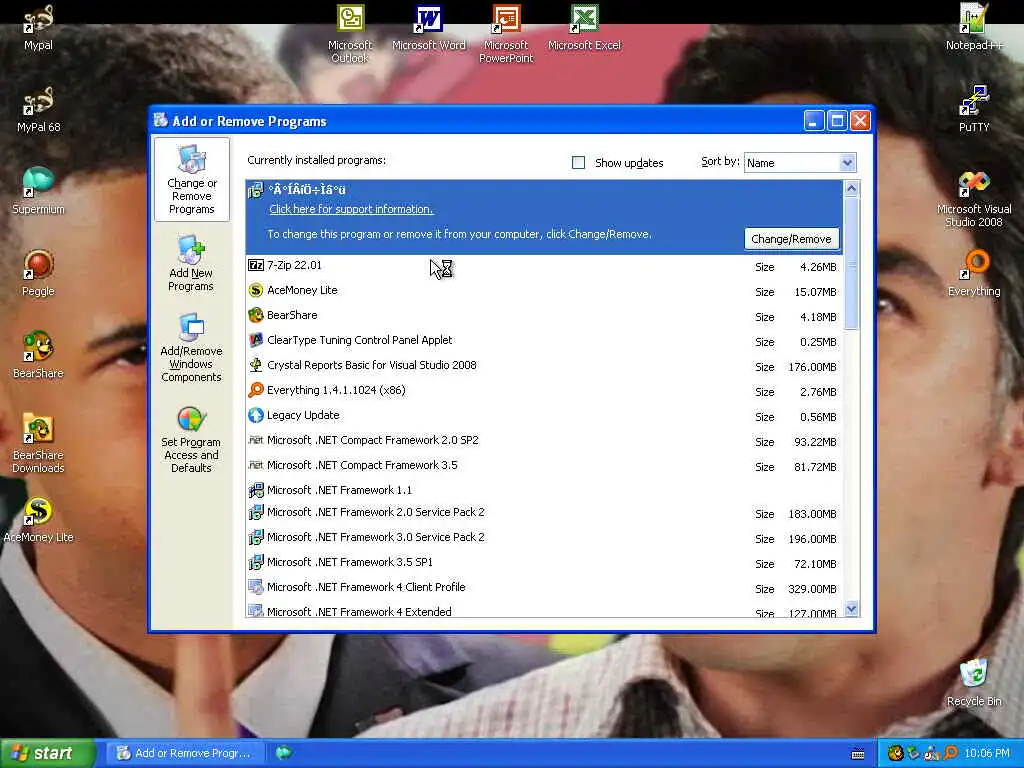The width and height of the screenshot is (1024, 768).
Task: Select ClearType Tuning Control Panel Applet
Action: click(544, 341)
